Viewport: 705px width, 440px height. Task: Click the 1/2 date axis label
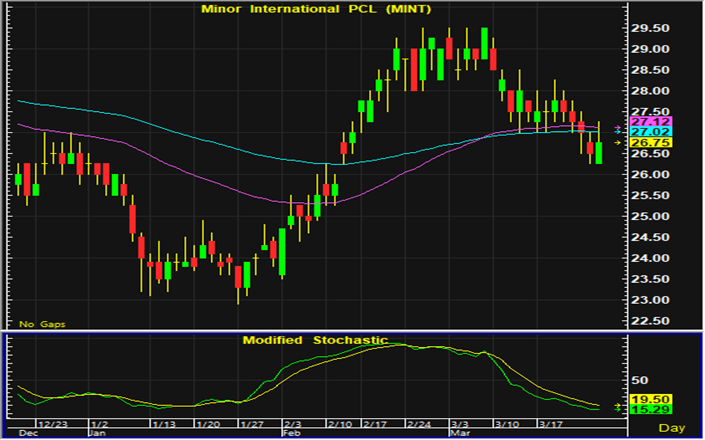pos(99,424)
